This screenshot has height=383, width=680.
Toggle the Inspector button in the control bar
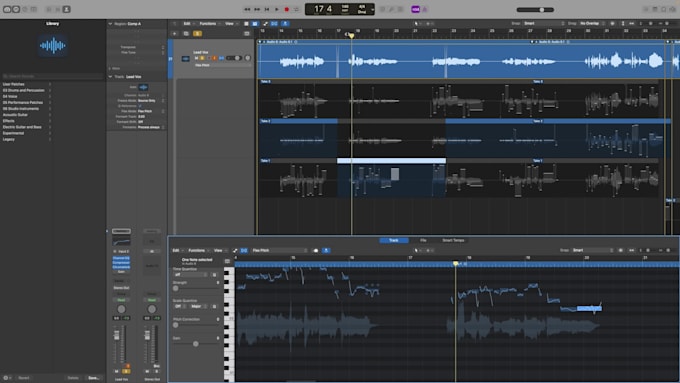(x=16, y=9)
